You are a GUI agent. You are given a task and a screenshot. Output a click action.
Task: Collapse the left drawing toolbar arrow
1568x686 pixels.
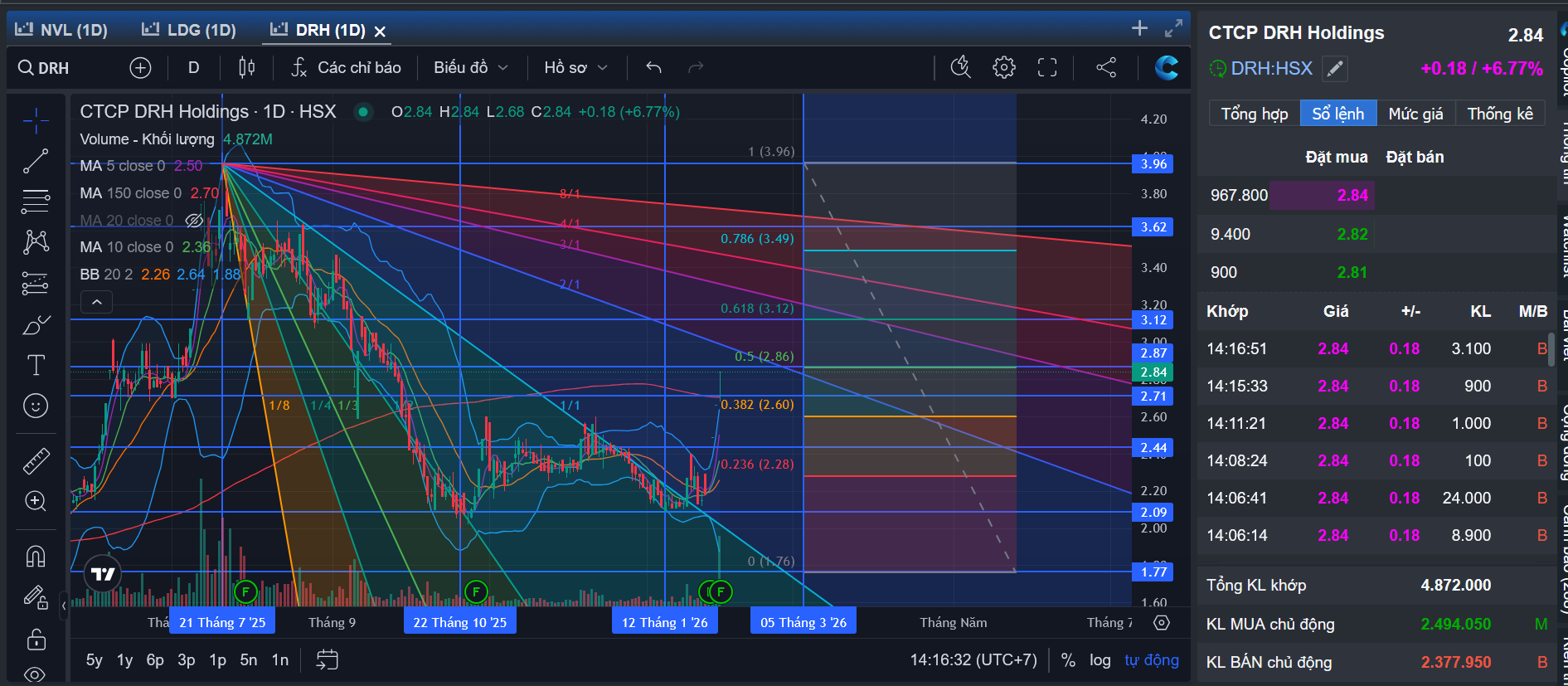[x=64, y=606]
